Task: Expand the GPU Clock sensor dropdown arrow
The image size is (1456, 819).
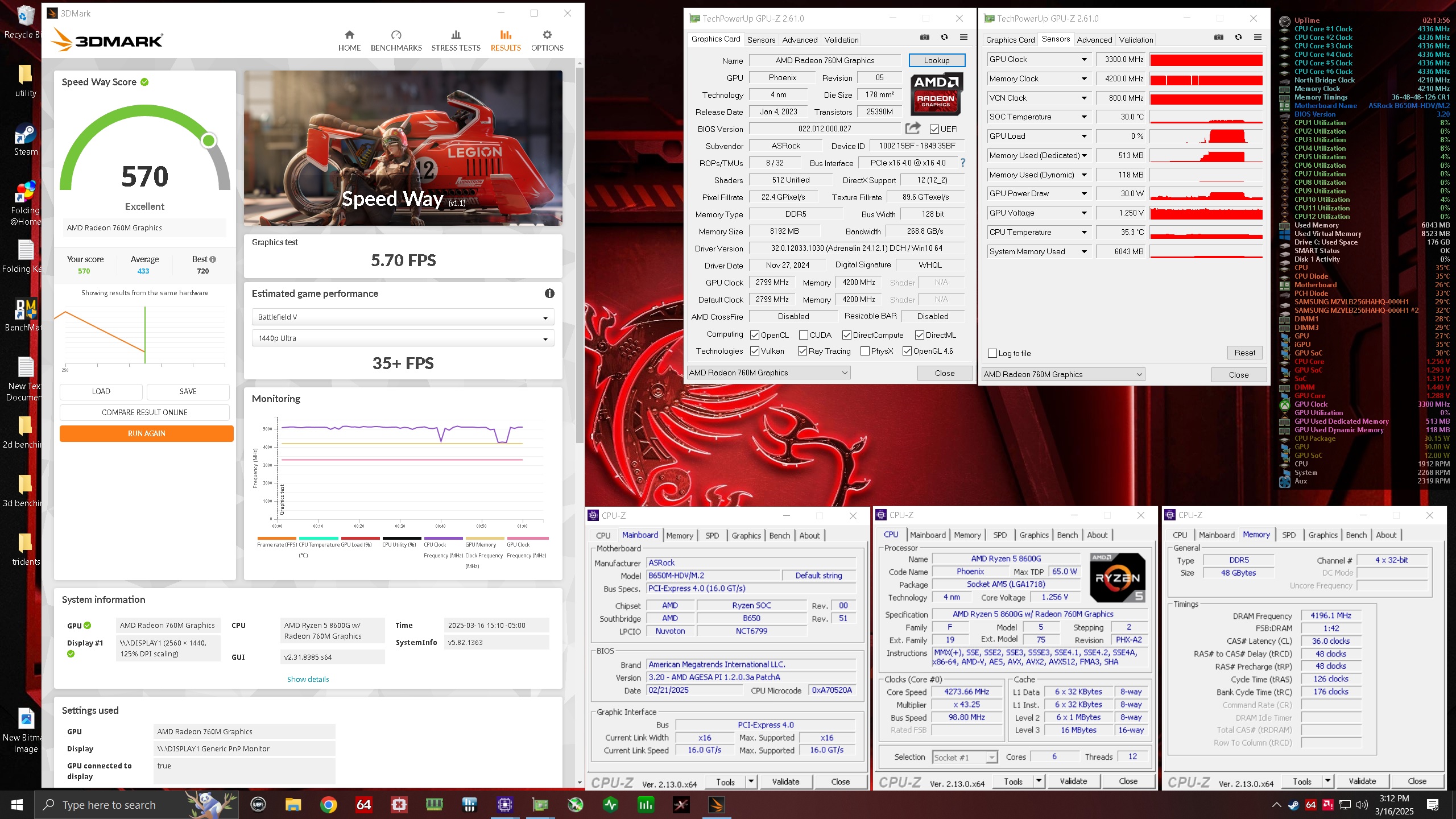Action: [1084, 59]
